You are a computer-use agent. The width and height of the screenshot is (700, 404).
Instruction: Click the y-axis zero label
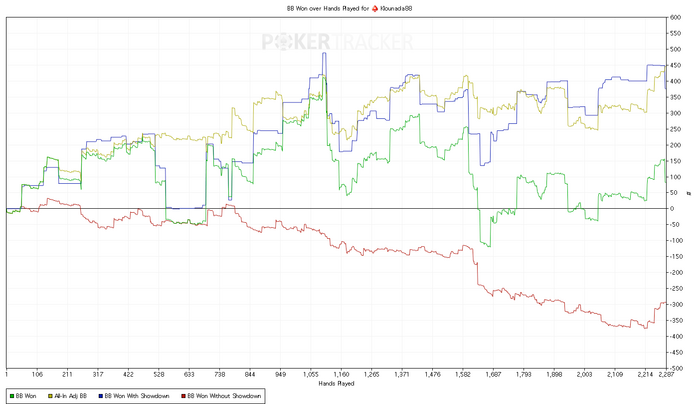pyautogui.click(x=672, y=209)
